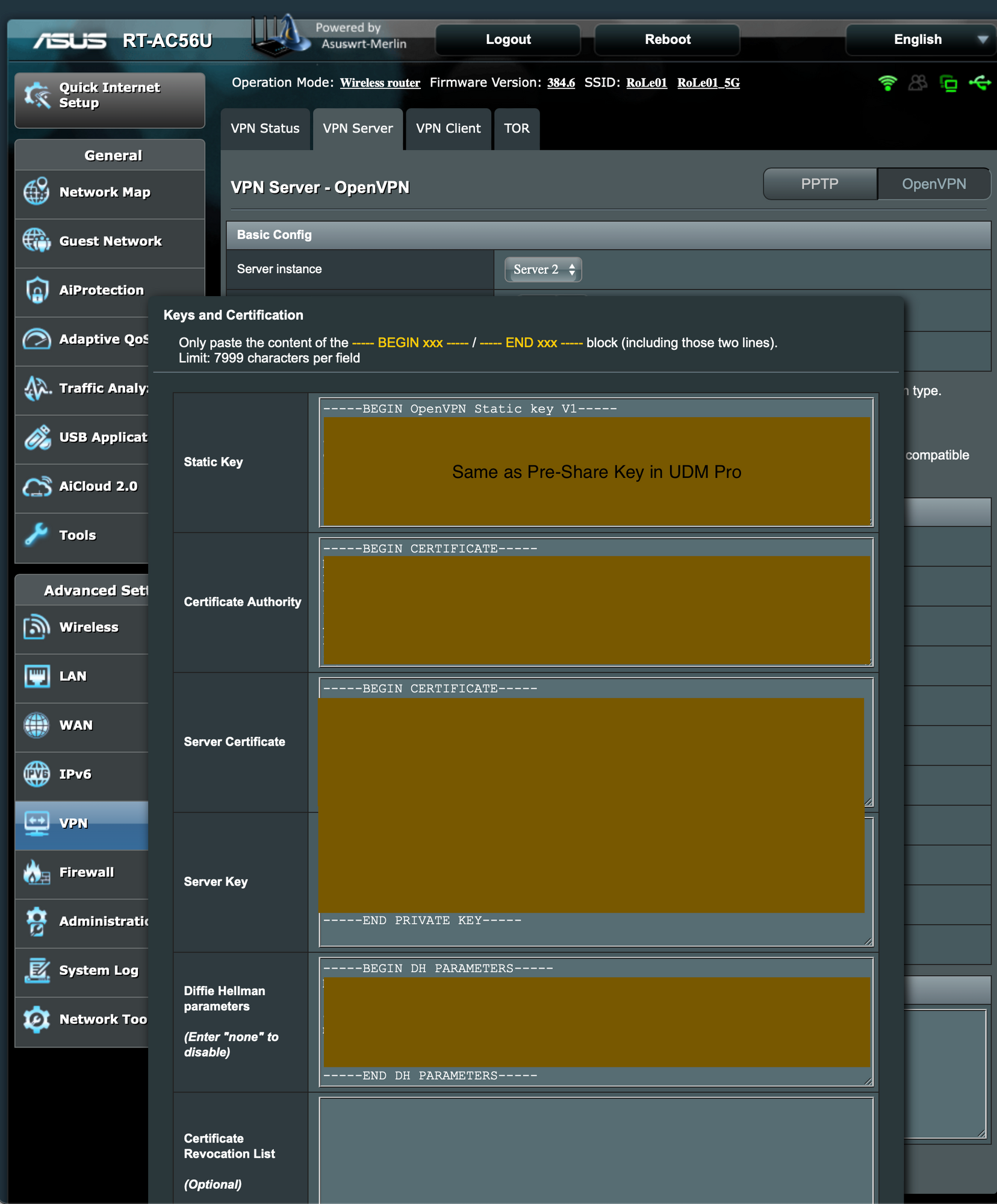This screenshot has height=1204, width=997.
Task: Switch to PPTP server mode
Action: point(819,184)
